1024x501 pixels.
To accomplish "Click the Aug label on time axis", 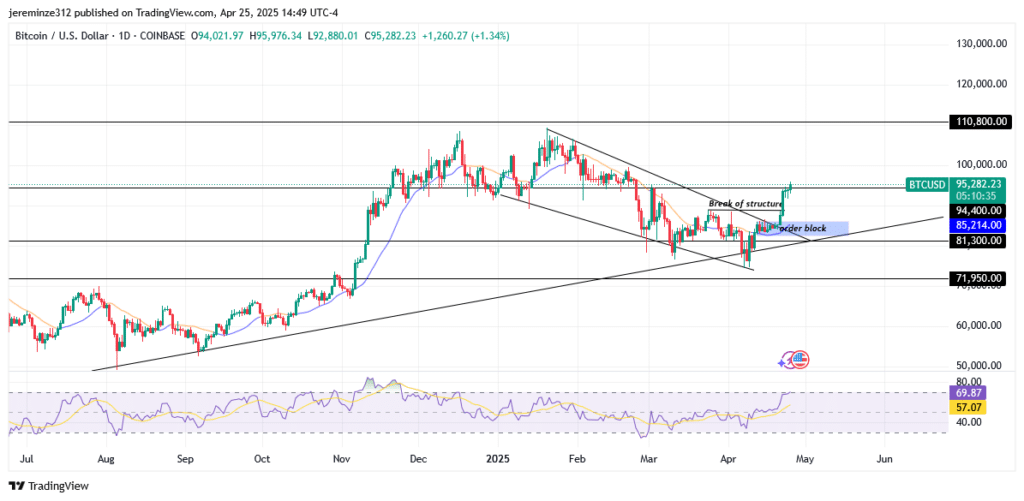I will pos(106,459).
